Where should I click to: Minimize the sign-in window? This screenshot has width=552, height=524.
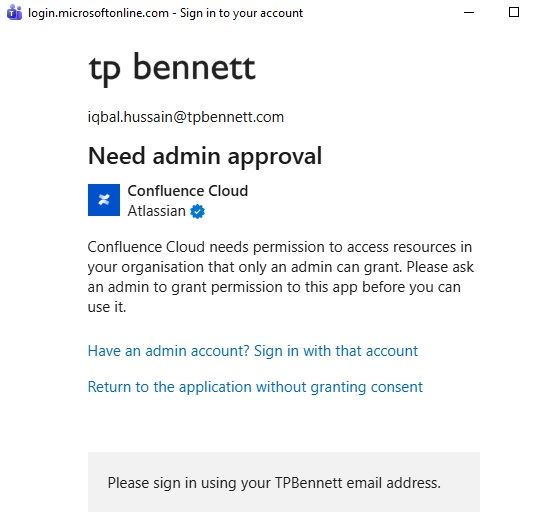pos(469,12)
